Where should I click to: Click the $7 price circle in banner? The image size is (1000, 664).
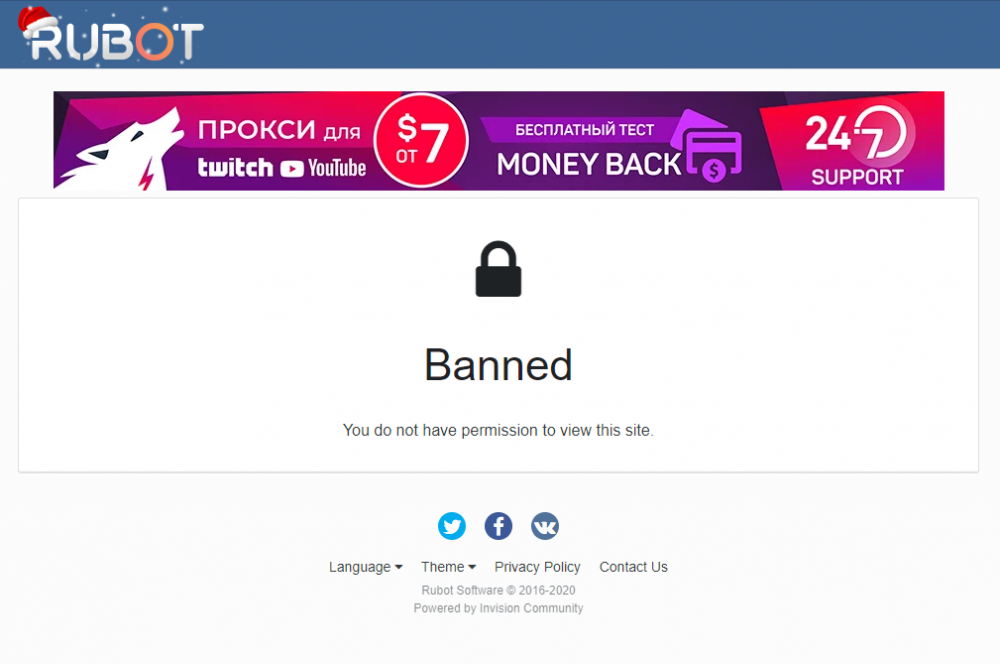point(422,138)
